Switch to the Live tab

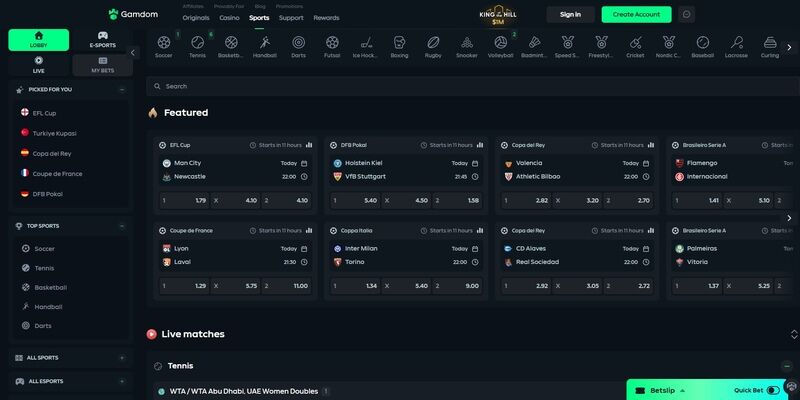point(39,65)
